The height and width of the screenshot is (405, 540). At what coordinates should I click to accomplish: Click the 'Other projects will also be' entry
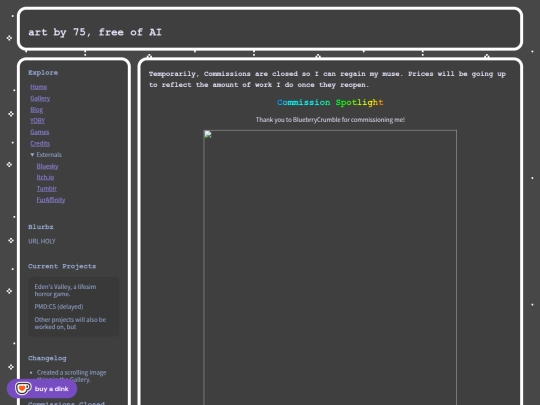tap(70, 323)
